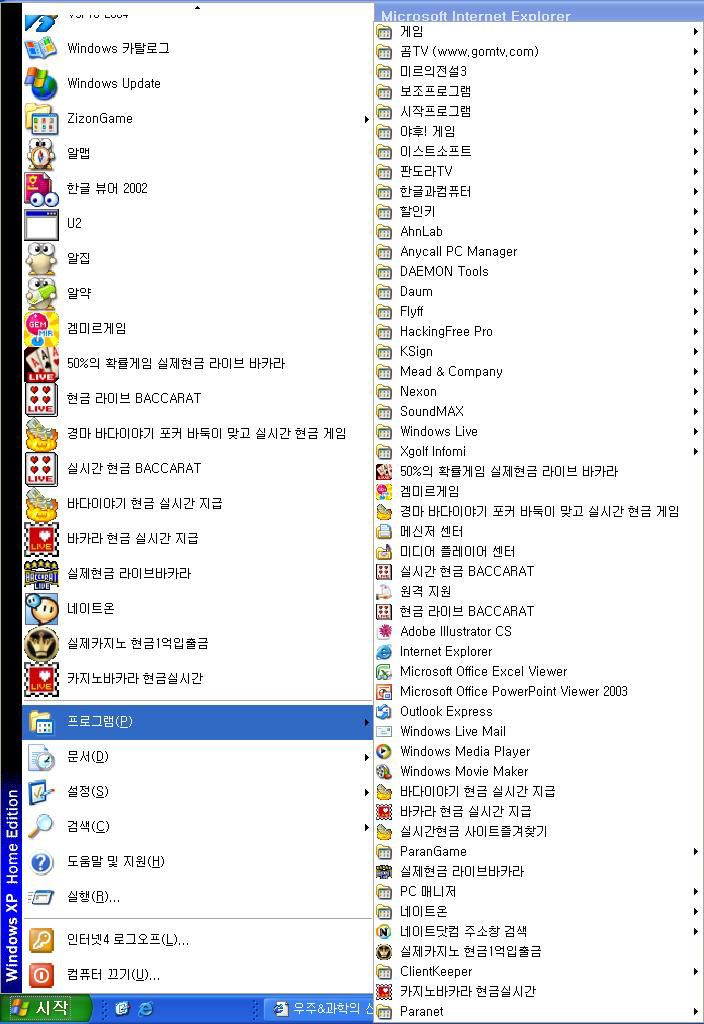
Task: Expand DAEMON Tools folder
Action: point(538,272)
